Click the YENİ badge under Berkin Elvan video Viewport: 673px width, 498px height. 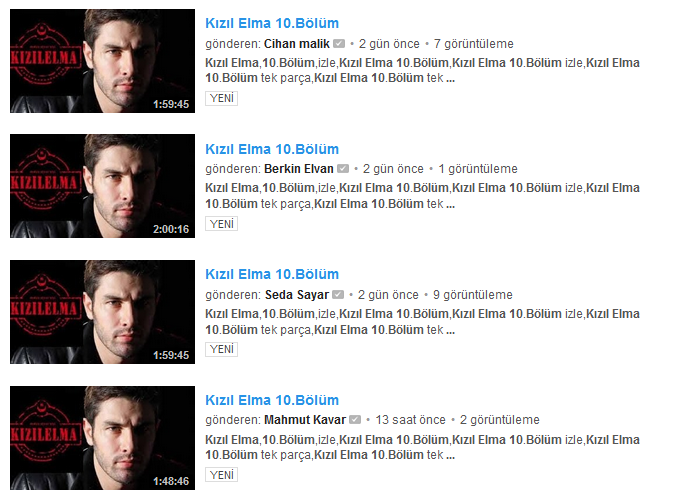coord(221,224)
